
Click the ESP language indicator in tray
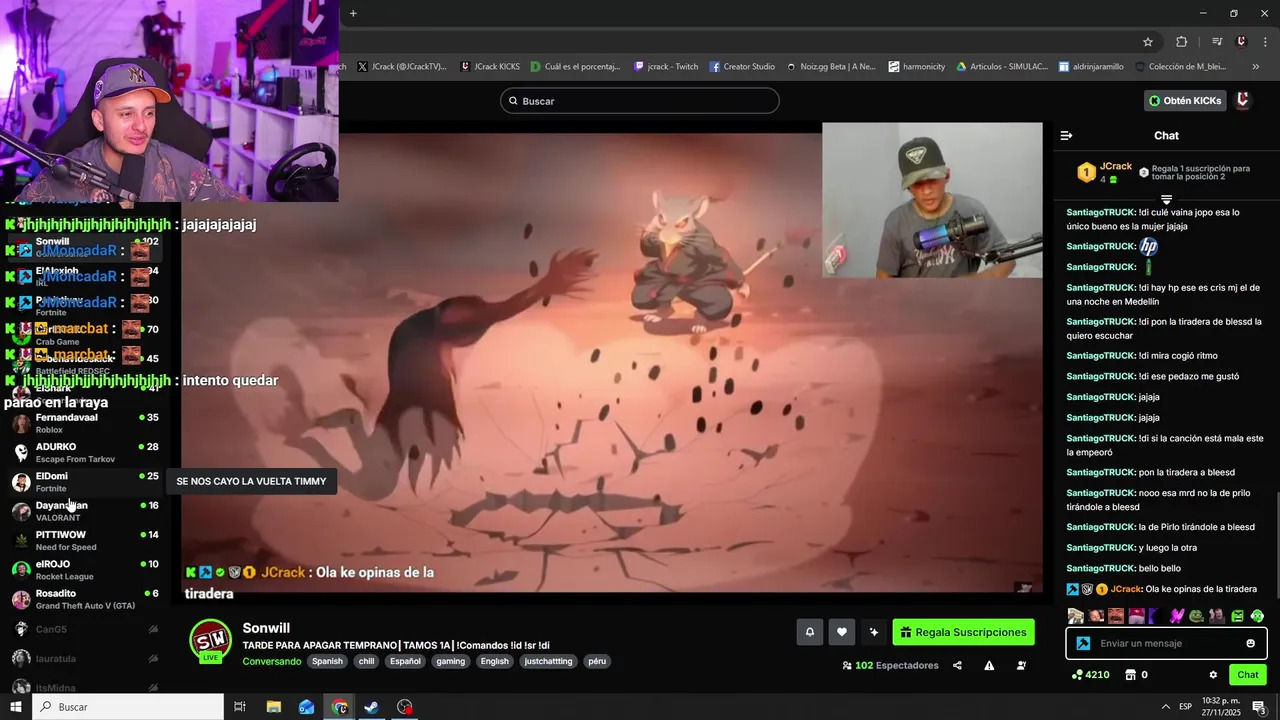coord(1185,707)
